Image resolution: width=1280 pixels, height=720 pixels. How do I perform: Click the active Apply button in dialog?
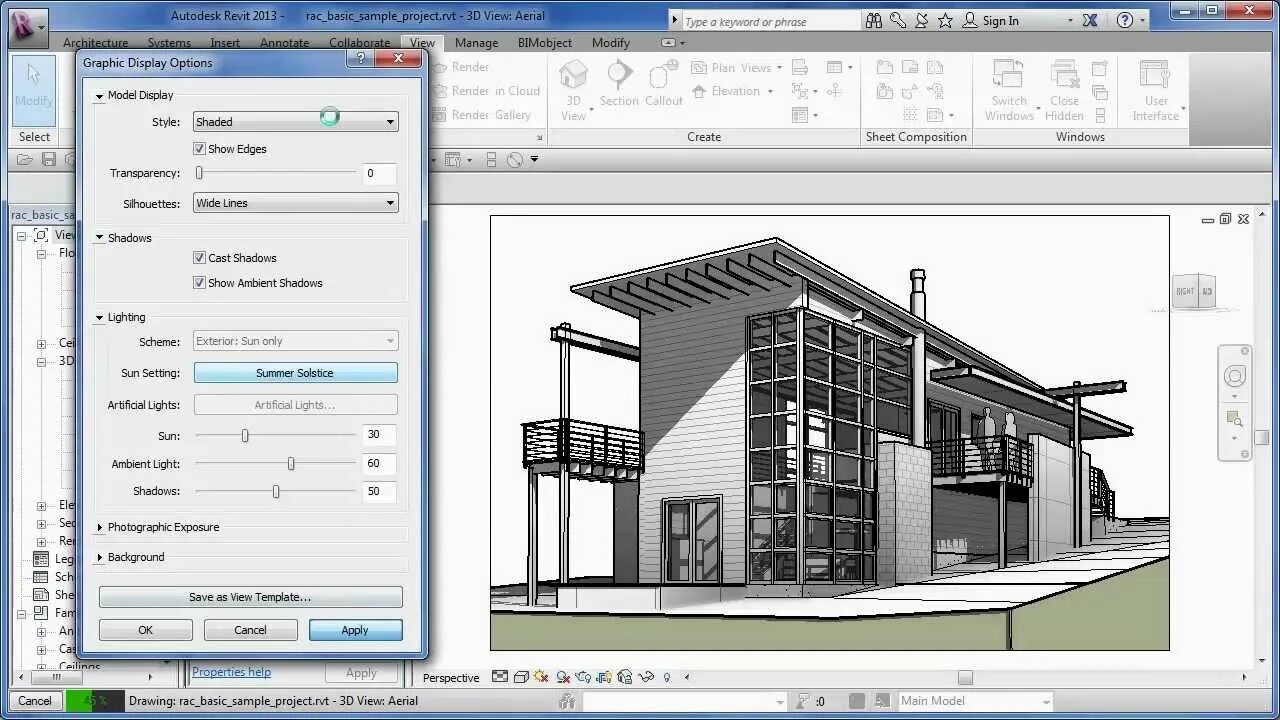tap(355, 630)
